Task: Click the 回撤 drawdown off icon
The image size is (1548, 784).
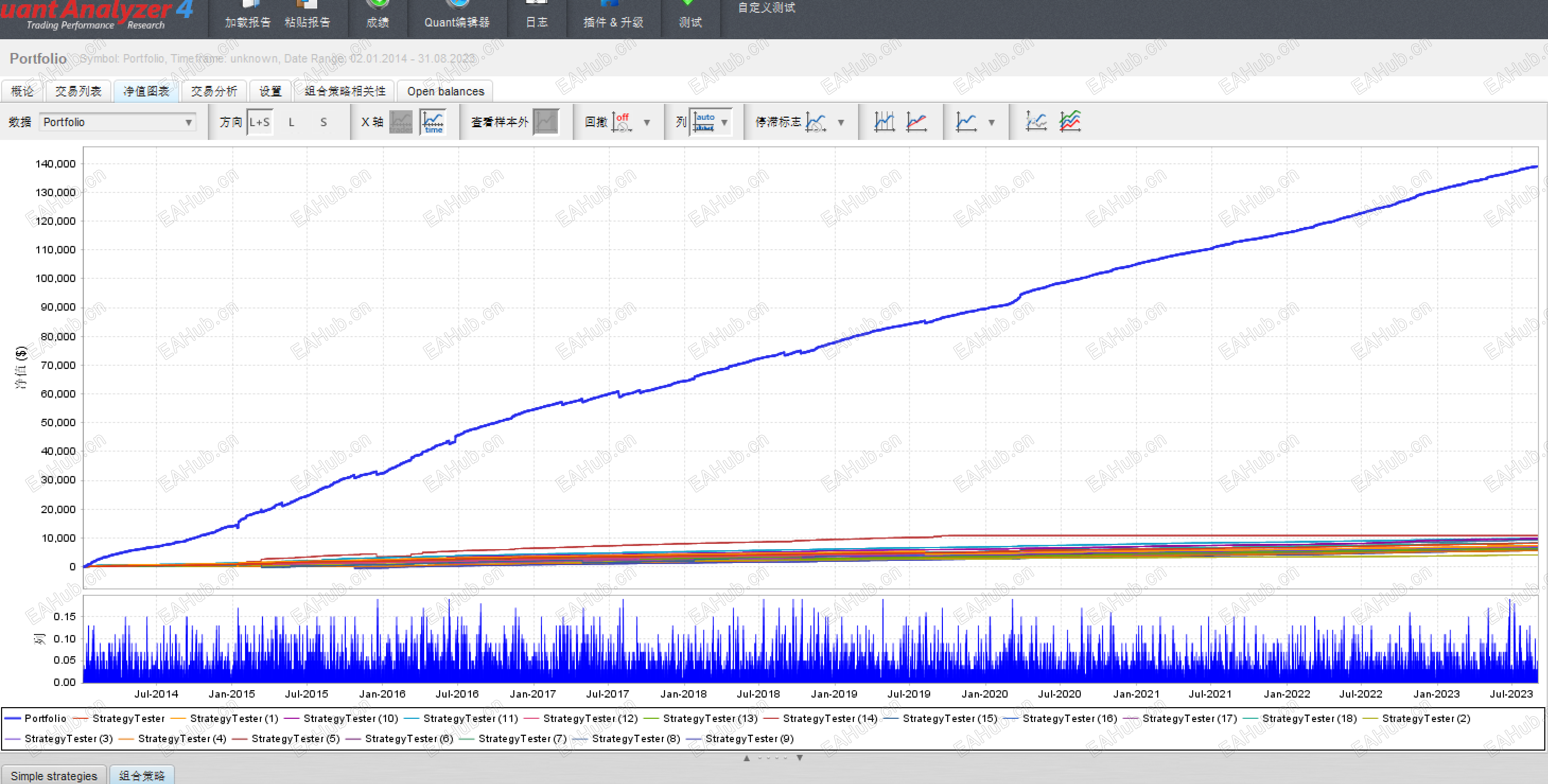Action: [x=622, y=122]
